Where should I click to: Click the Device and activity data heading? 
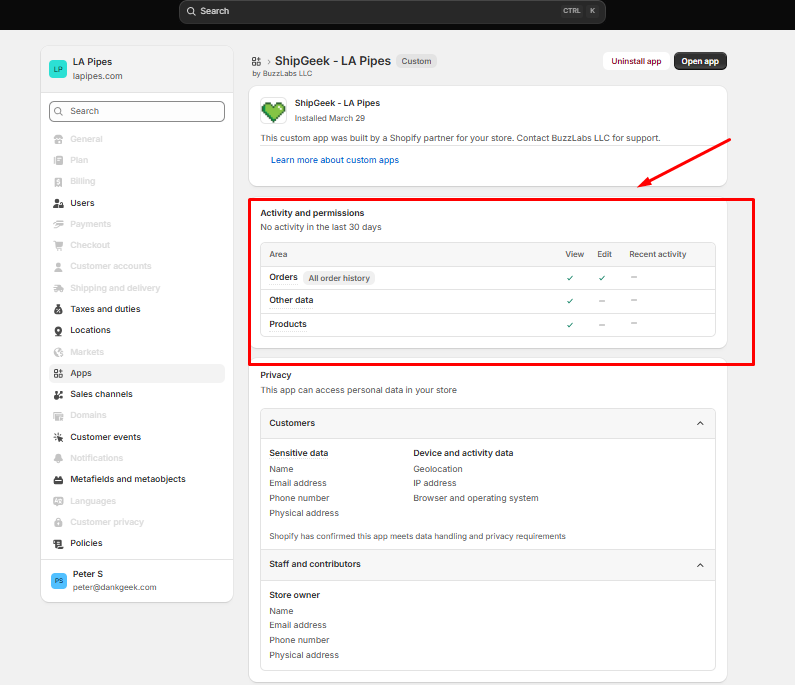coord(463,453)
